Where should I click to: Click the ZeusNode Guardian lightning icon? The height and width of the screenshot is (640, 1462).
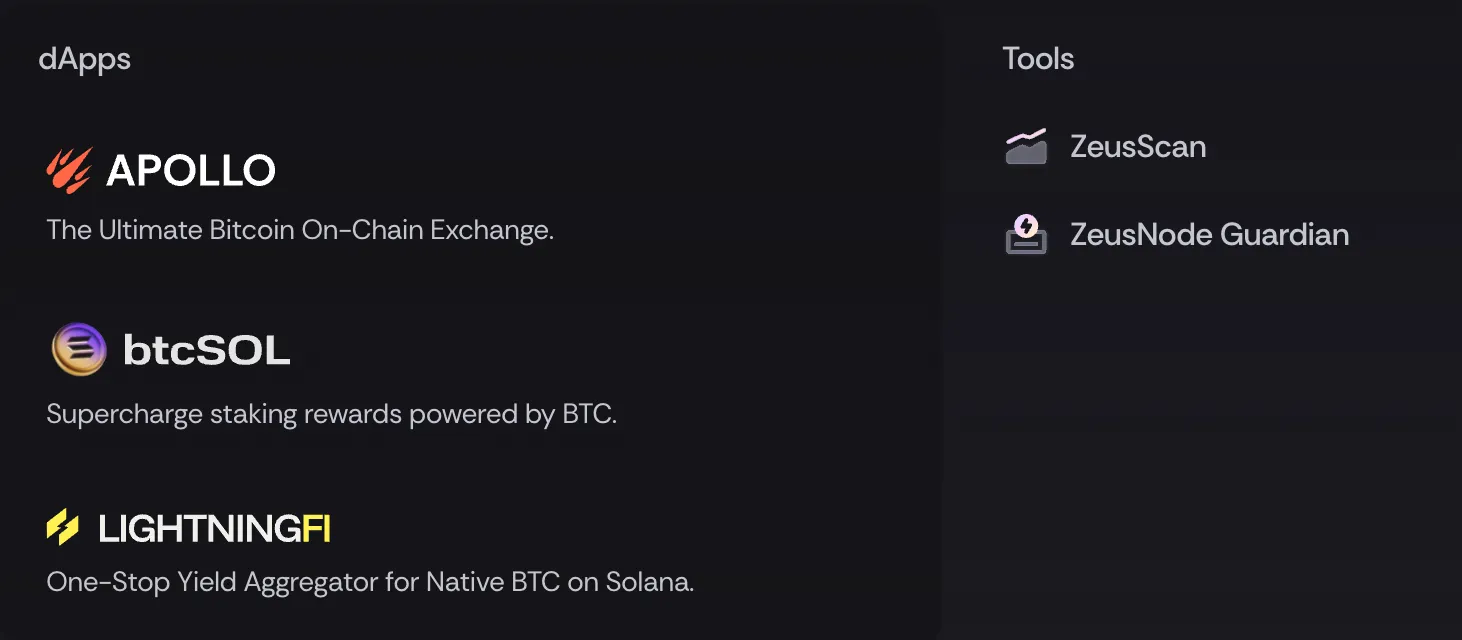point(1026,234)
